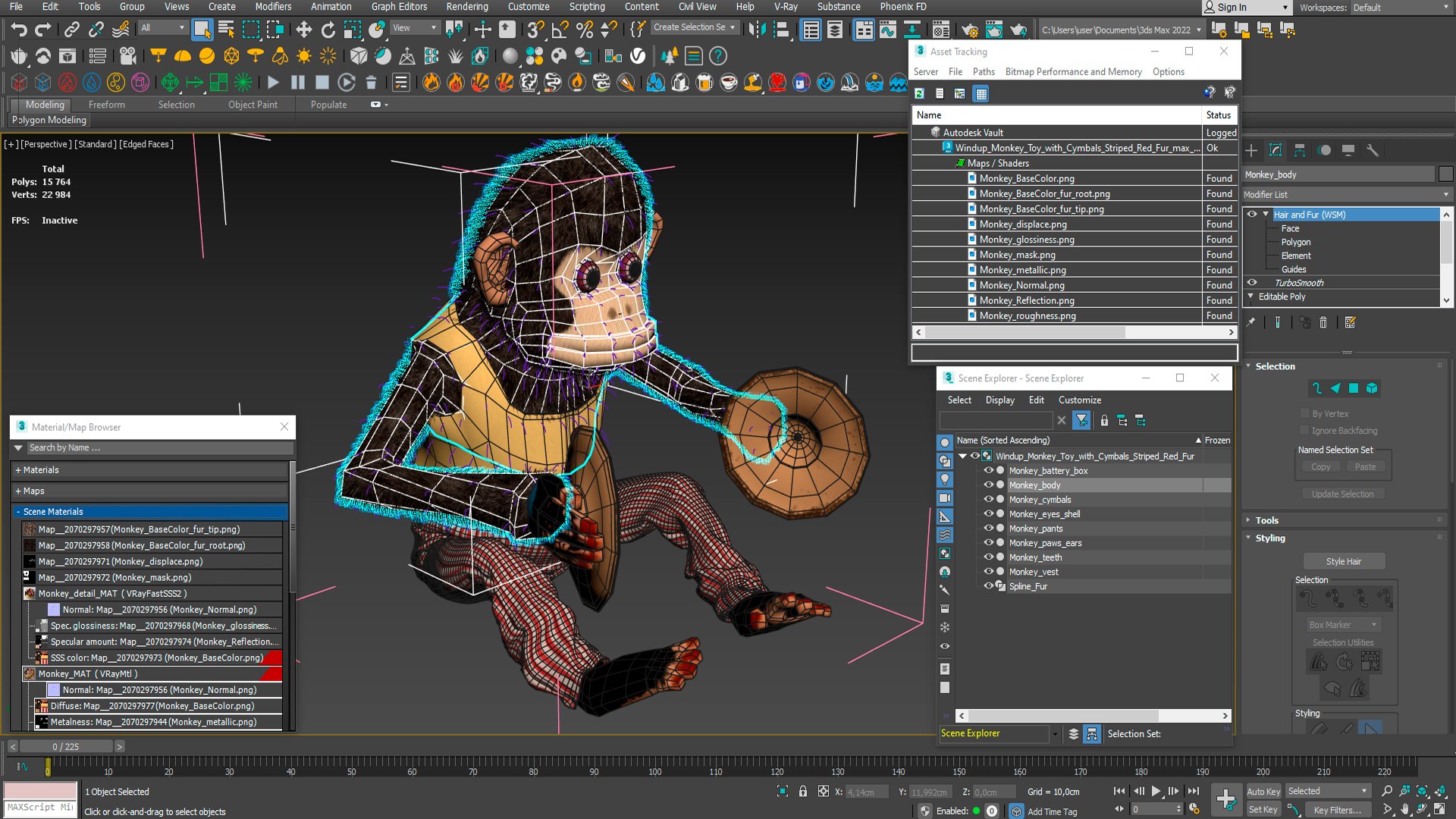Open Customize menu in Scene Explorer

1079,400
